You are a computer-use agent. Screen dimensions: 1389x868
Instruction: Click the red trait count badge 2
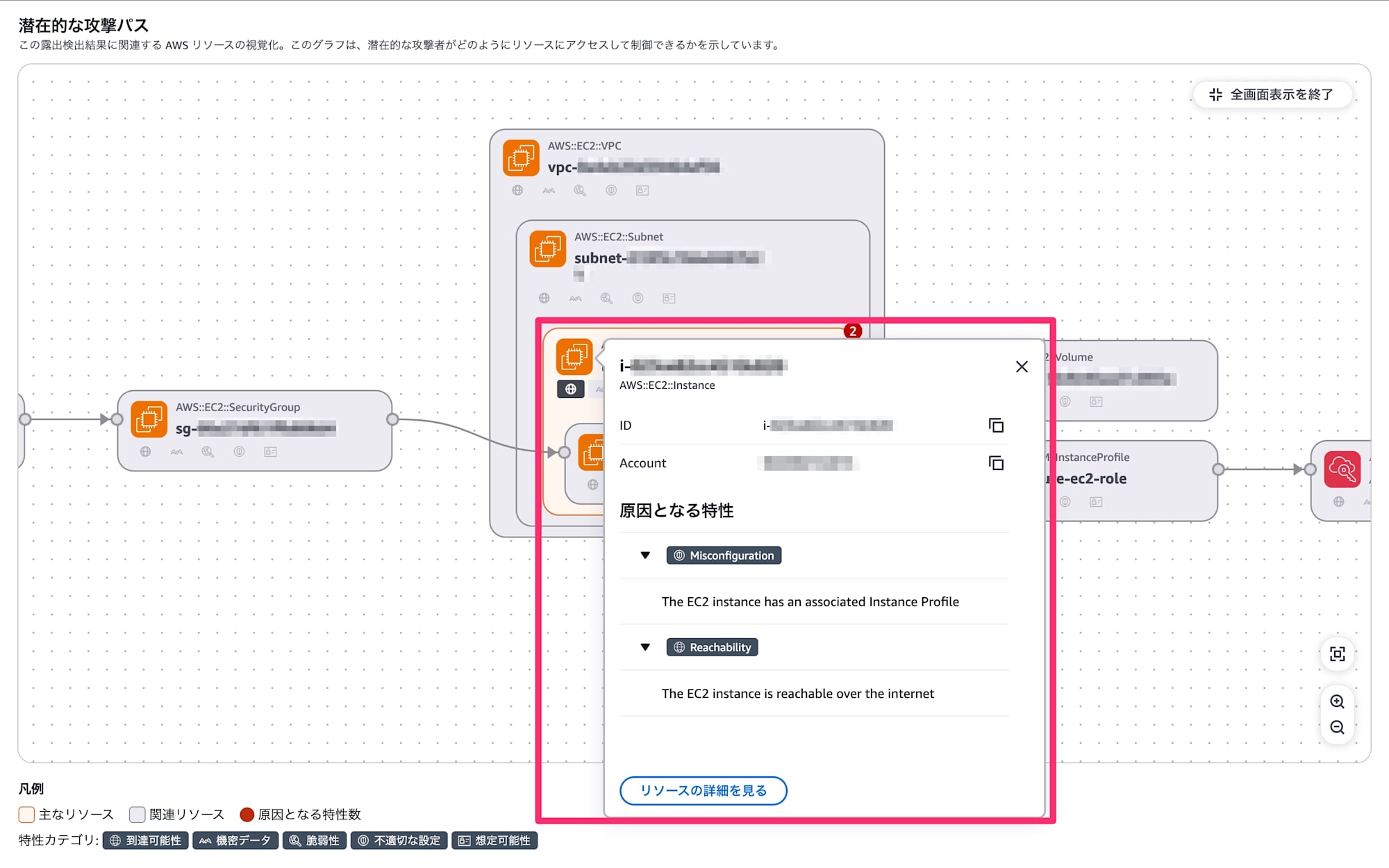pos(852,331)
